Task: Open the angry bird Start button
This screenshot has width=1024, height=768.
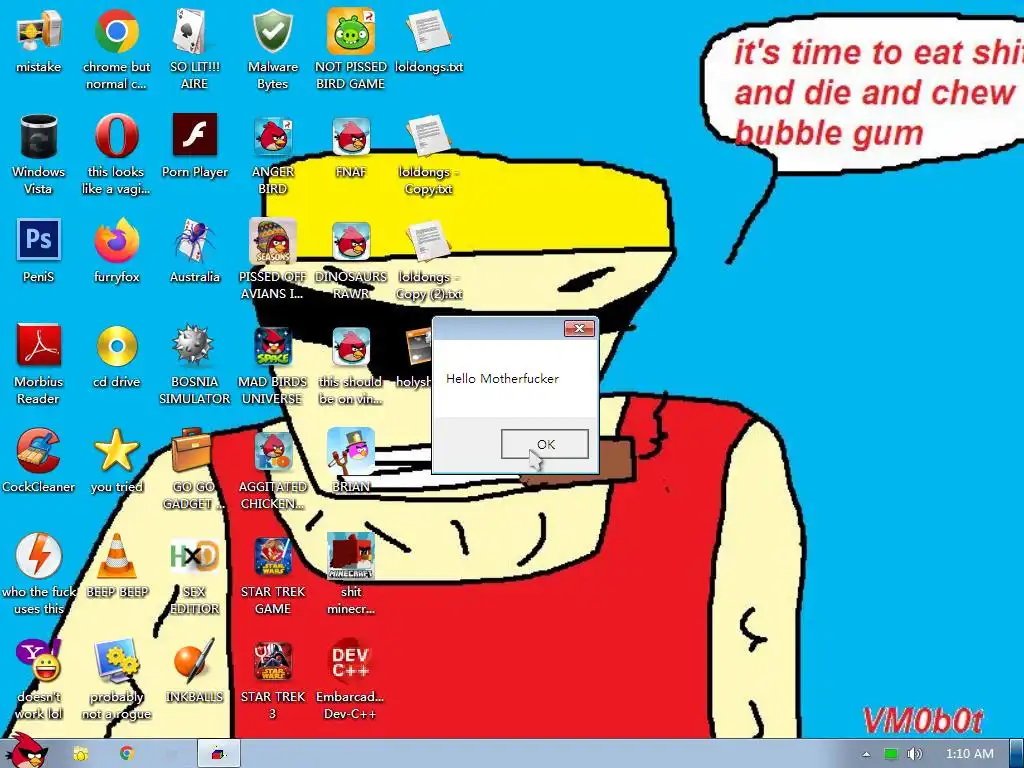Action: (x=25, y=751)
